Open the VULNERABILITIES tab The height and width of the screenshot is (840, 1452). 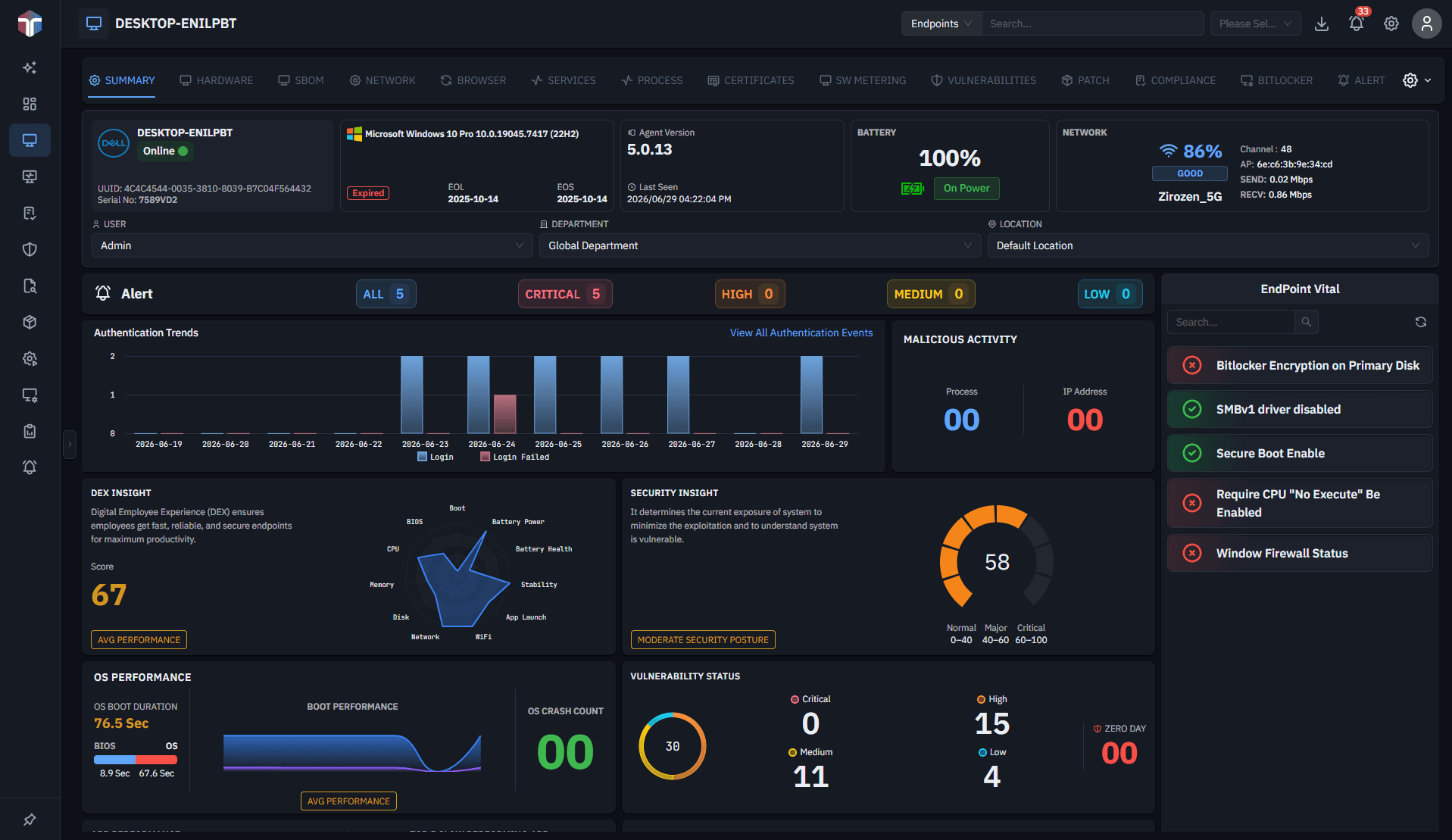point(983,80)
